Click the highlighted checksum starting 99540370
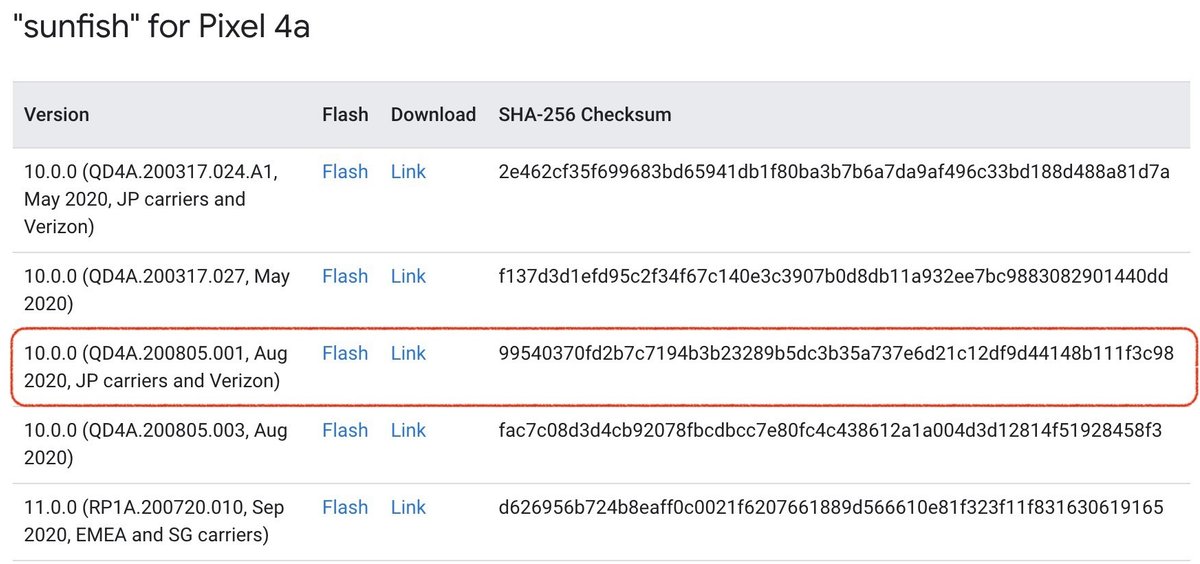Viewport: 1200px width, 564px height. click(x=835, y=353)
